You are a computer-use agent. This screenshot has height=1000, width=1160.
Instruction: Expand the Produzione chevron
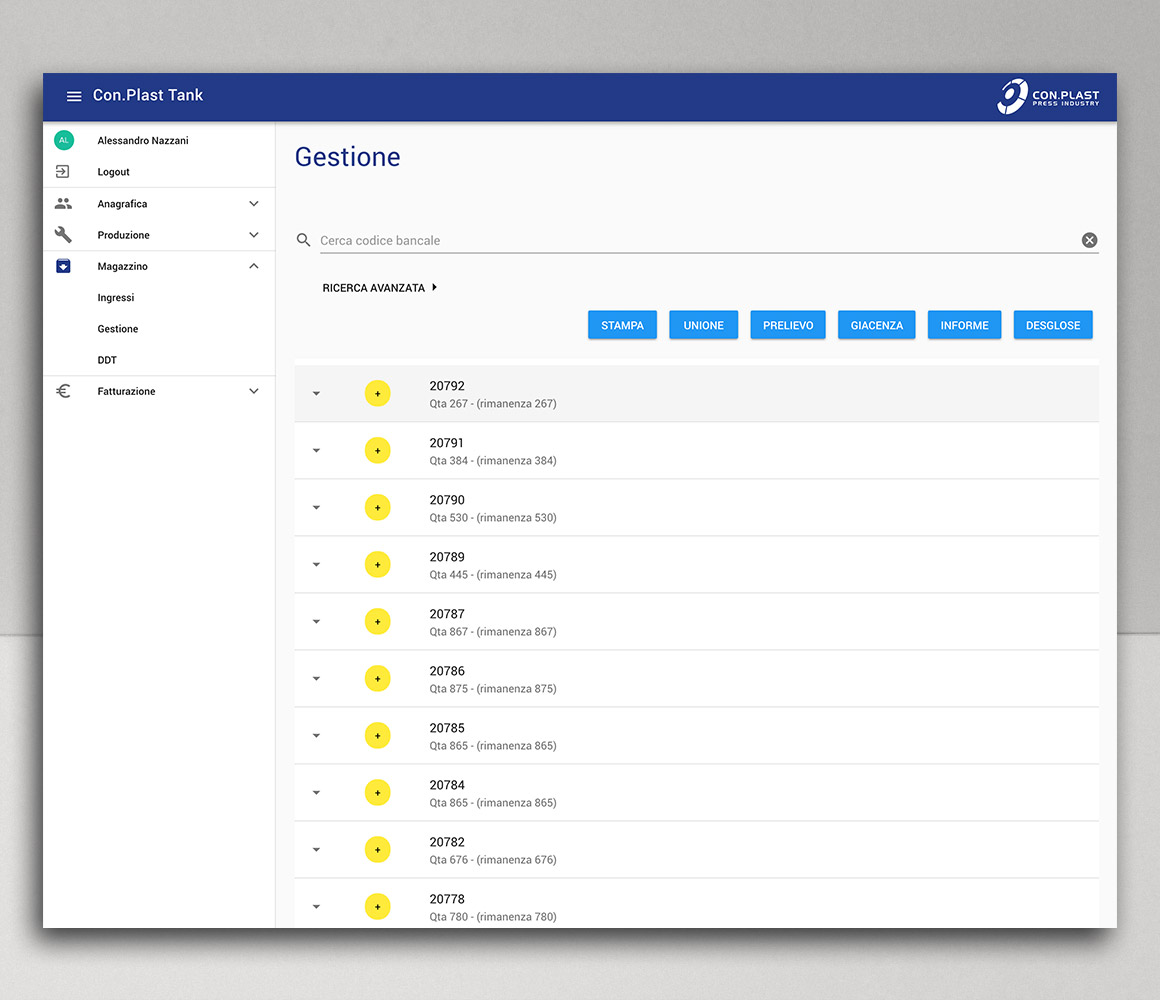pyautogui.click(x=254, y=234)
